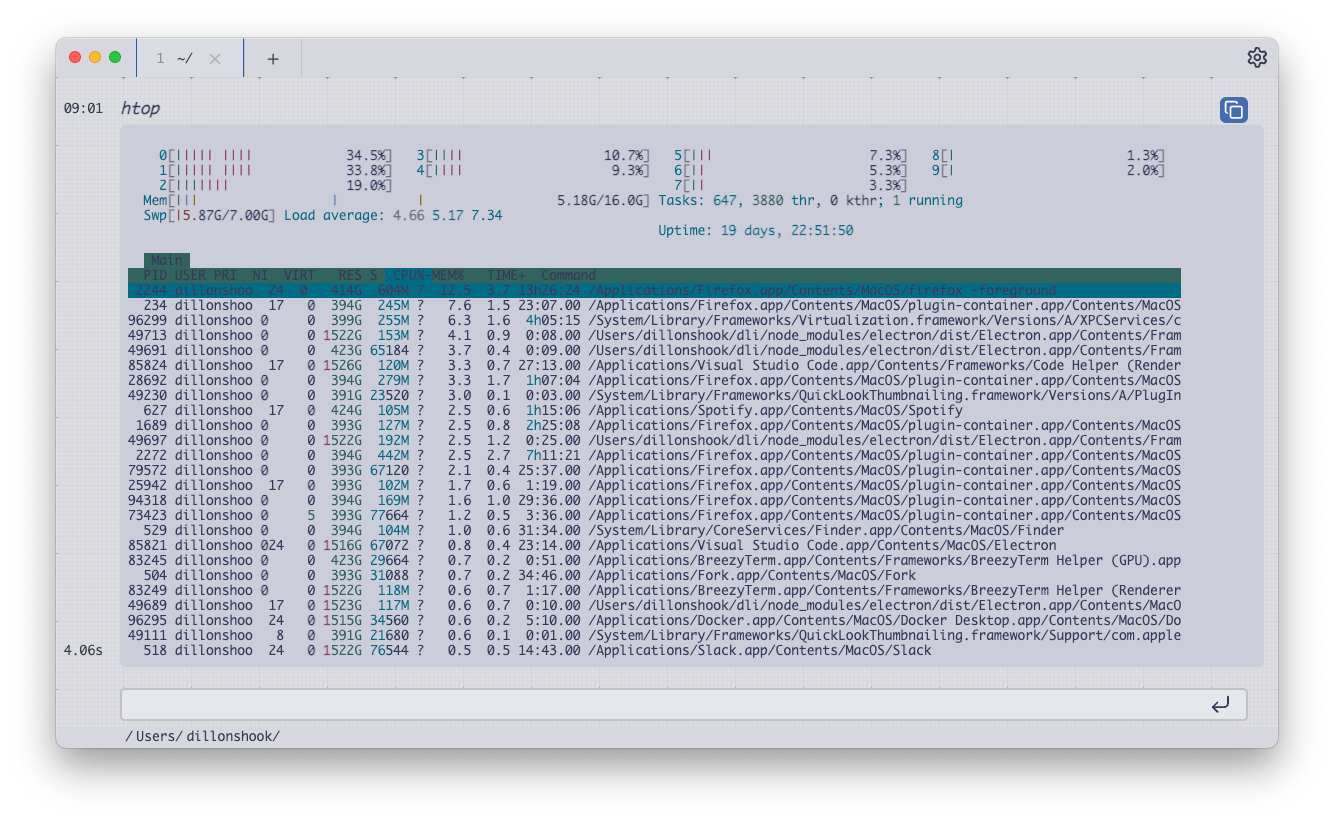Open terminal settings with the gear icon
The image size is (1334, 822).
click(x=1257, y=58)
